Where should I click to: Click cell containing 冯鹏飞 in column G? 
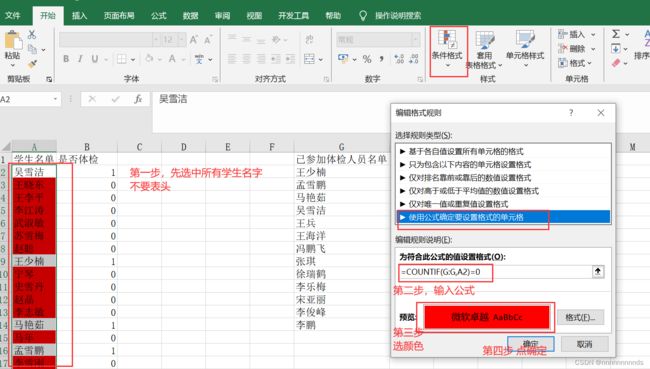342,248
